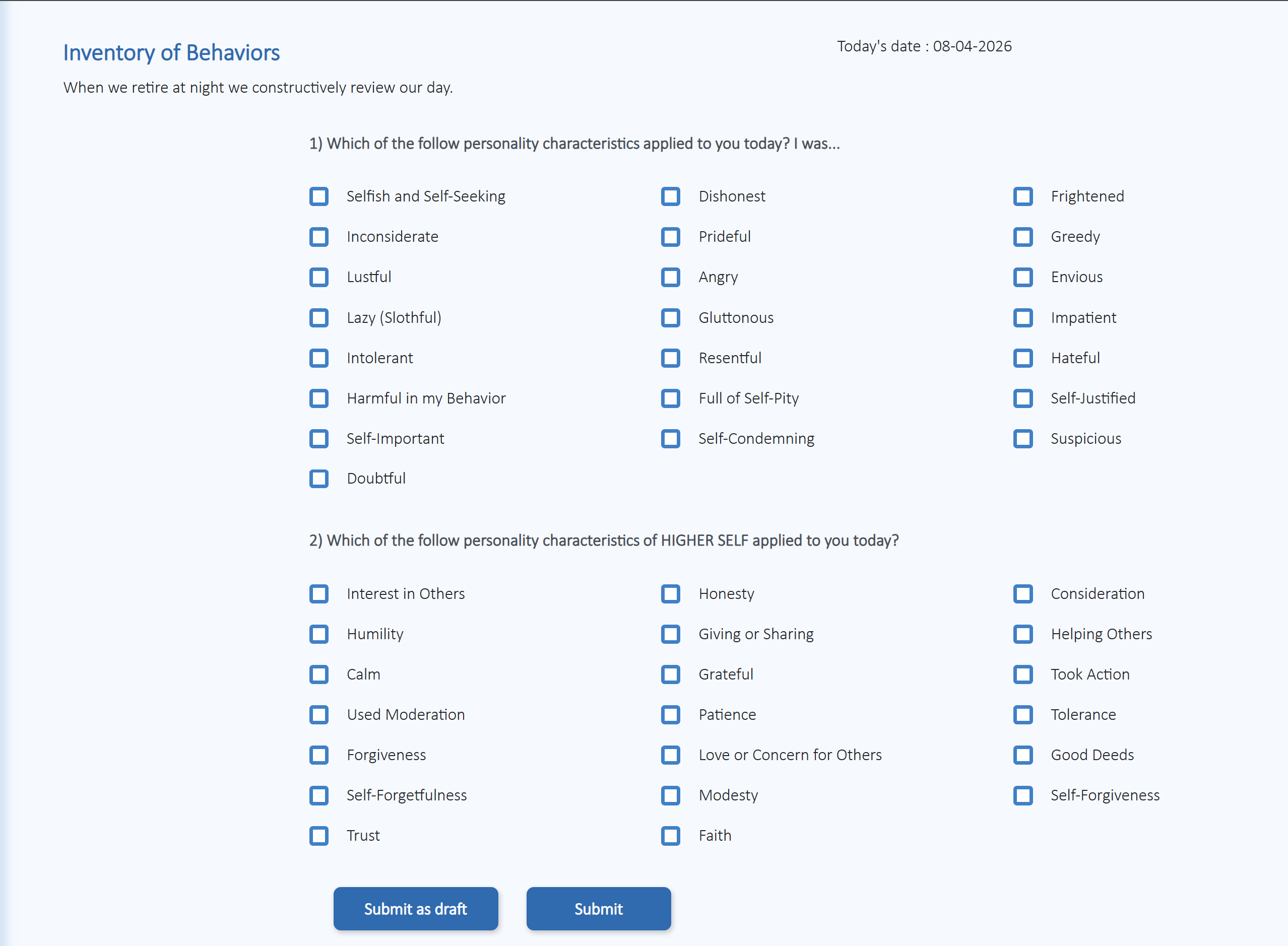Submit the Inventory of Behaviors form
The image size is (1288, 946).
tap(599, 909)
